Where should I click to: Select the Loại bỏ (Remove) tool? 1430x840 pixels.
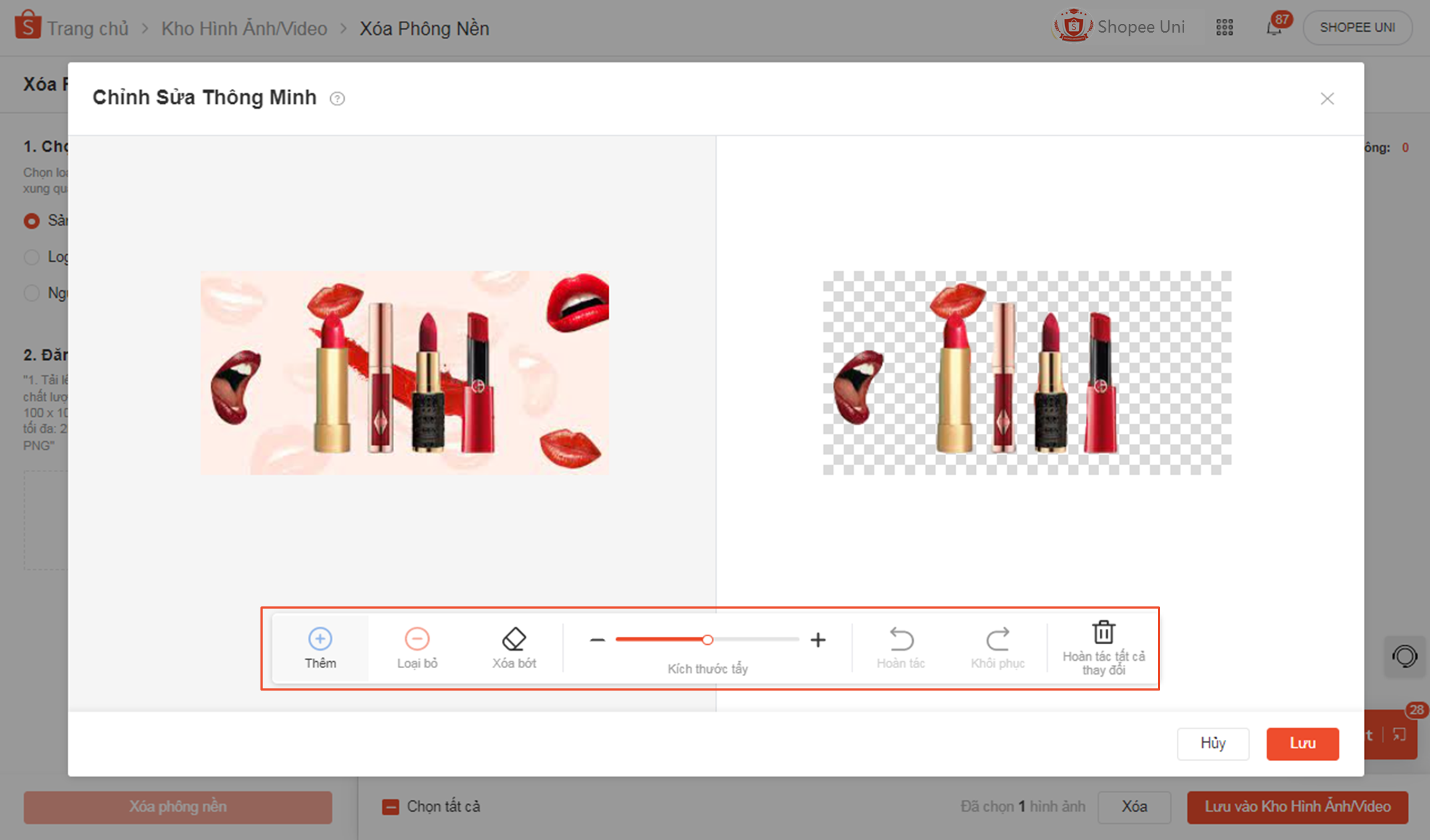(x=417, y=648)
